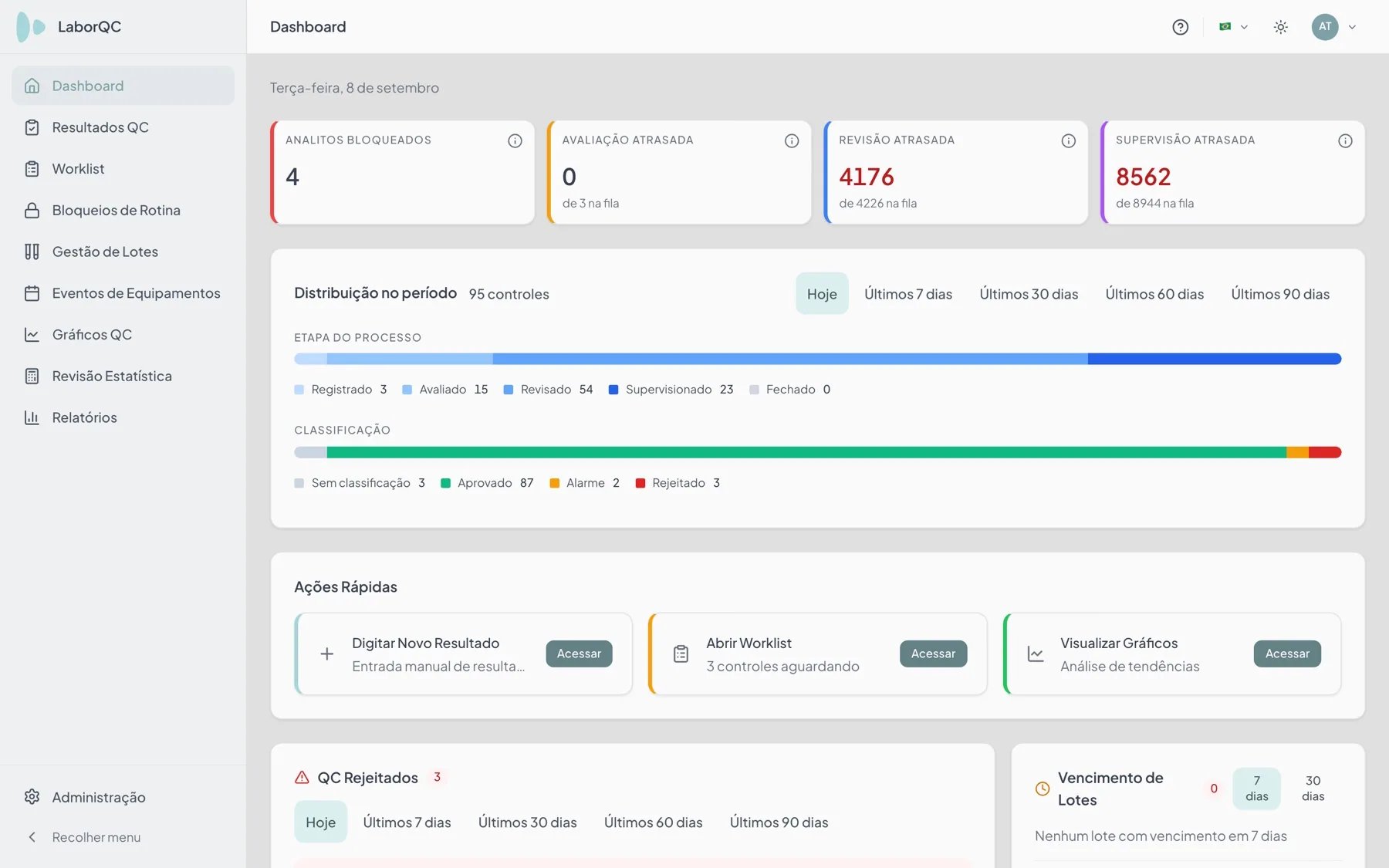The image size is (1389, 868).
Task: Click the QC Rejeitados warning triangle icon
Action: click(302, 778)
